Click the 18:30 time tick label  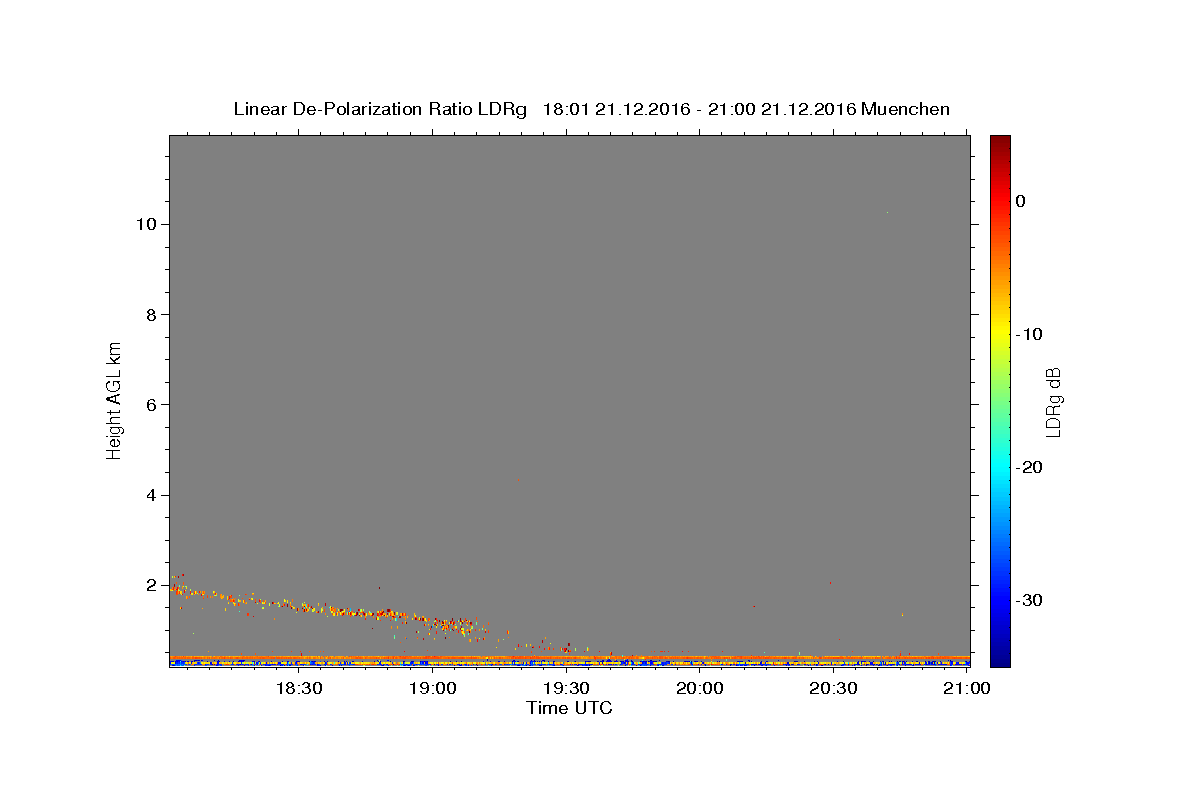click(298, 688)
